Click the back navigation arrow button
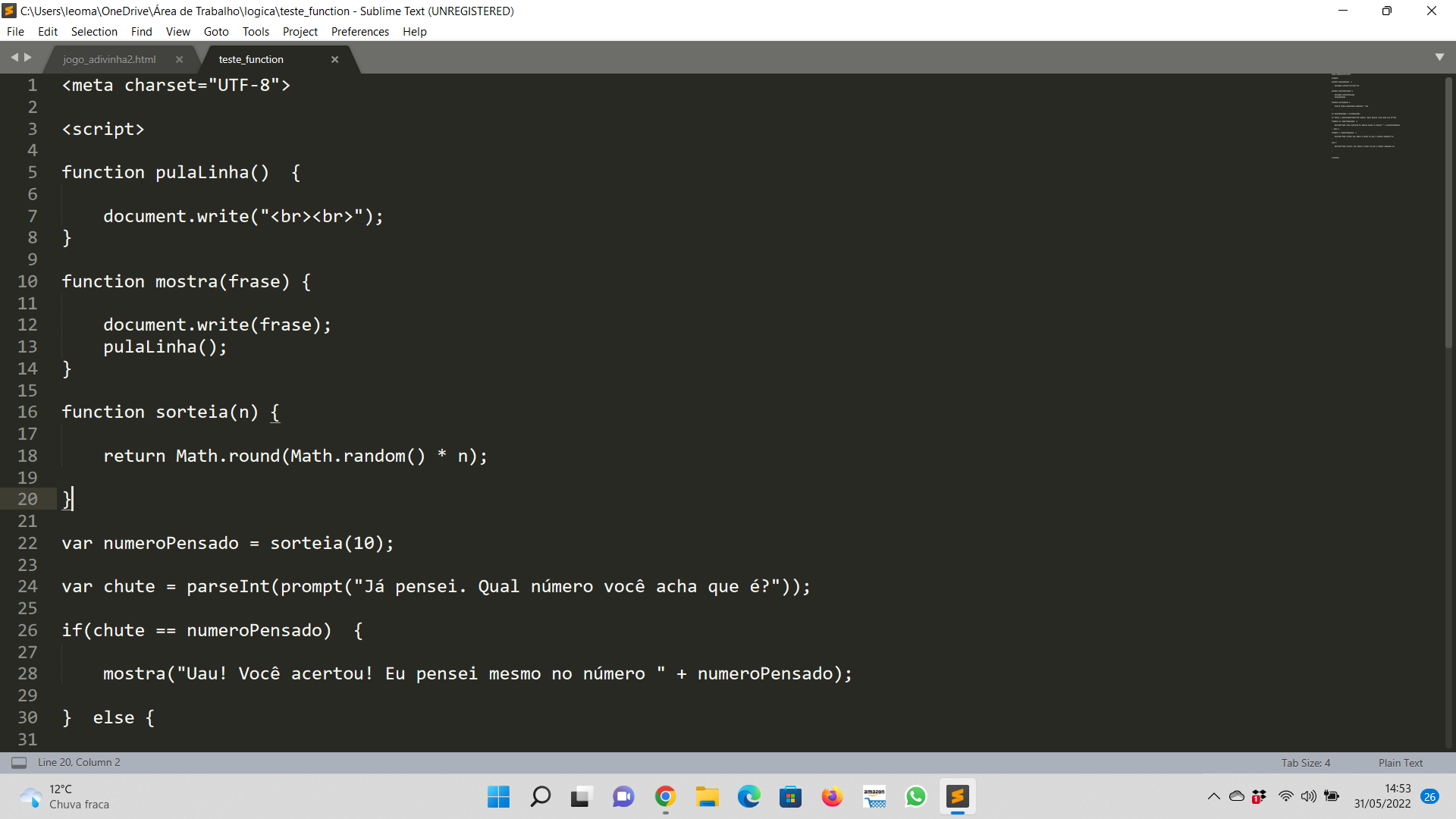The image size is (1456, 819). (x=15, y=56)
